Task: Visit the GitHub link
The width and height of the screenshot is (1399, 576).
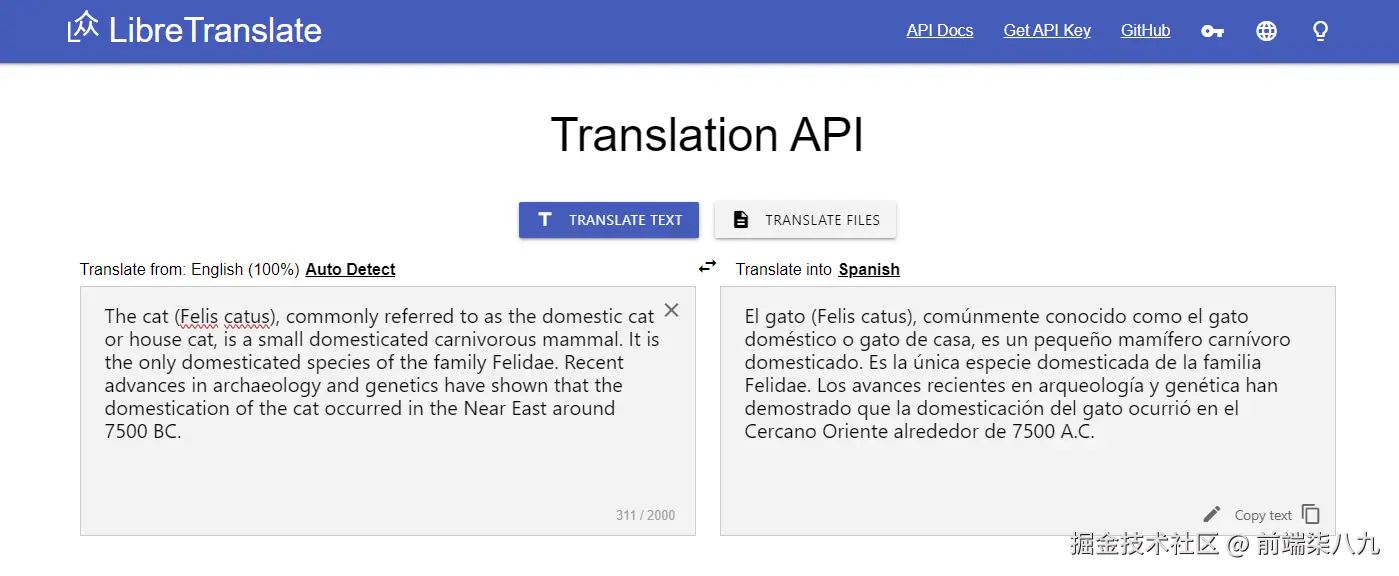Action: 1145,31
